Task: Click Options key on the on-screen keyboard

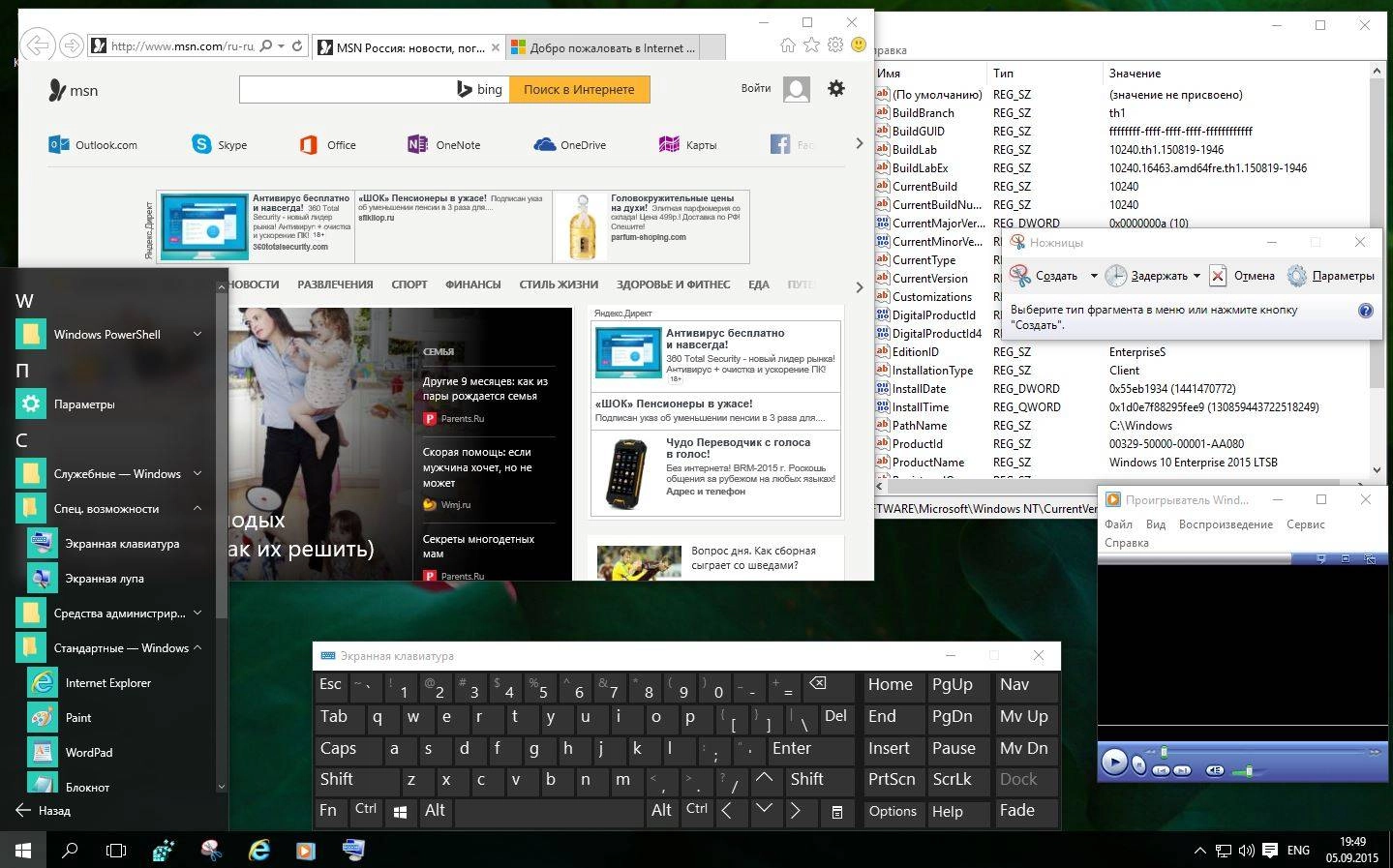Action: coord(893,812)
